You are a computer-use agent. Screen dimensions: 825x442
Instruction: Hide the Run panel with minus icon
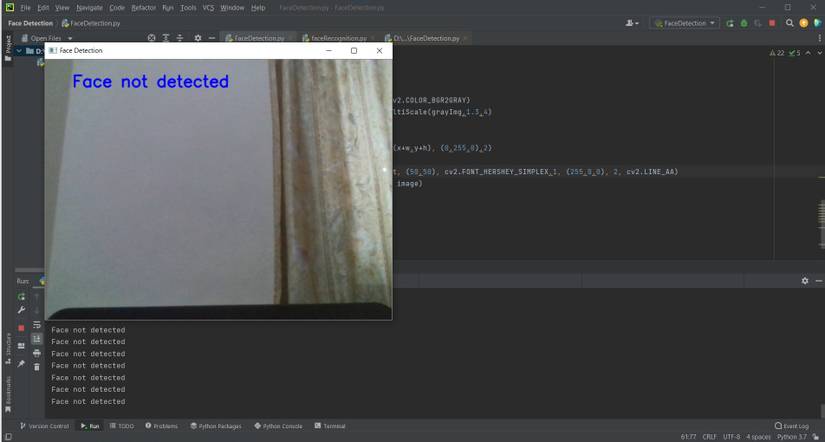click(818, 281)
